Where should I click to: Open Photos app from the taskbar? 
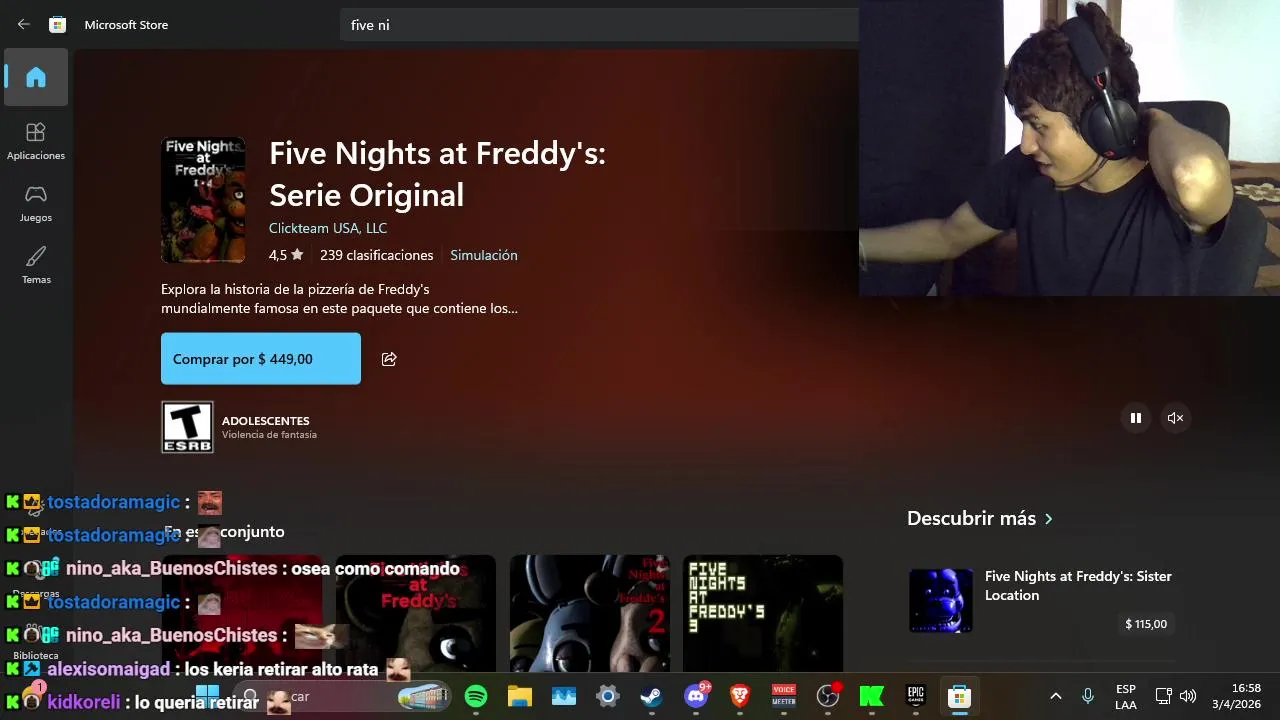coord(564,696)
